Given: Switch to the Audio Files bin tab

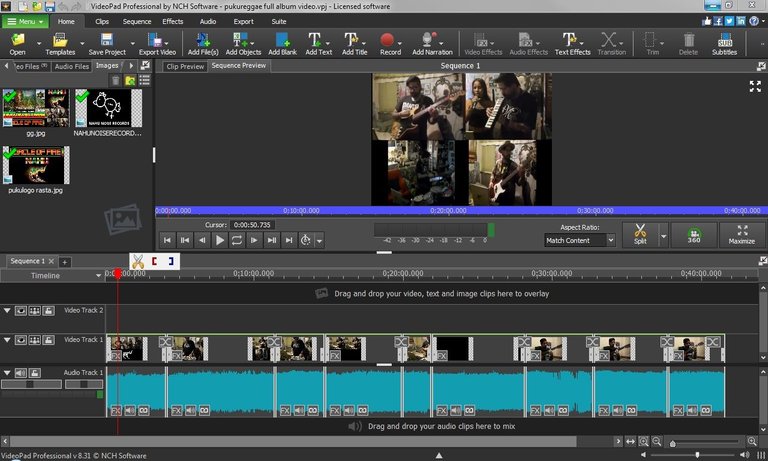Looking at the screenshot, I should (72, 66).
